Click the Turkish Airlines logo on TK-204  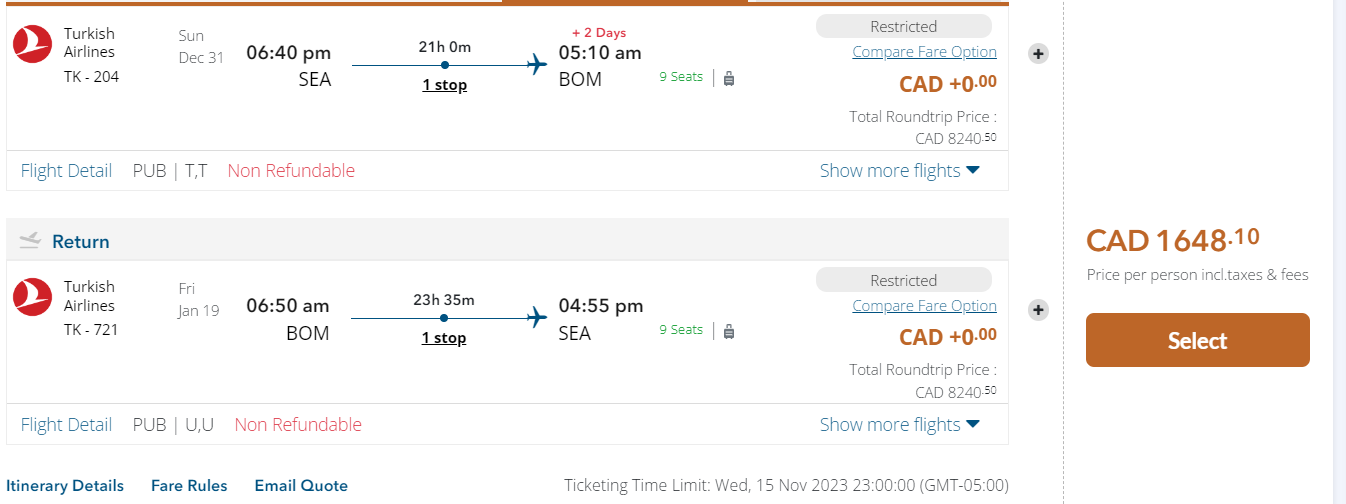pyautogui.click(x=32, y=43)
